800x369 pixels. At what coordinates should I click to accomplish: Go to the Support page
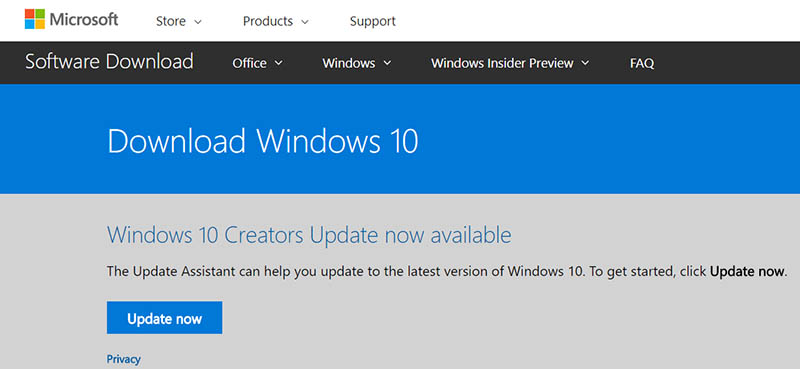pyautogui.click(x=372, y=21)
